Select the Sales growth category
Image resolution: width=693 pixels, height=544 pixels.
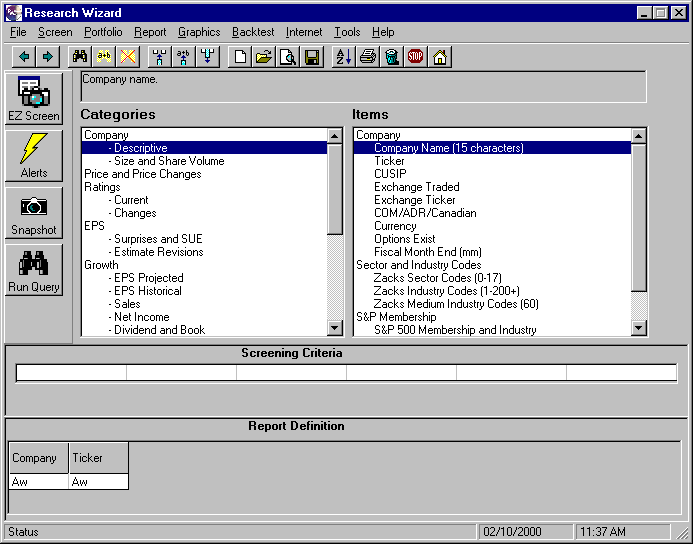point(204,304)
